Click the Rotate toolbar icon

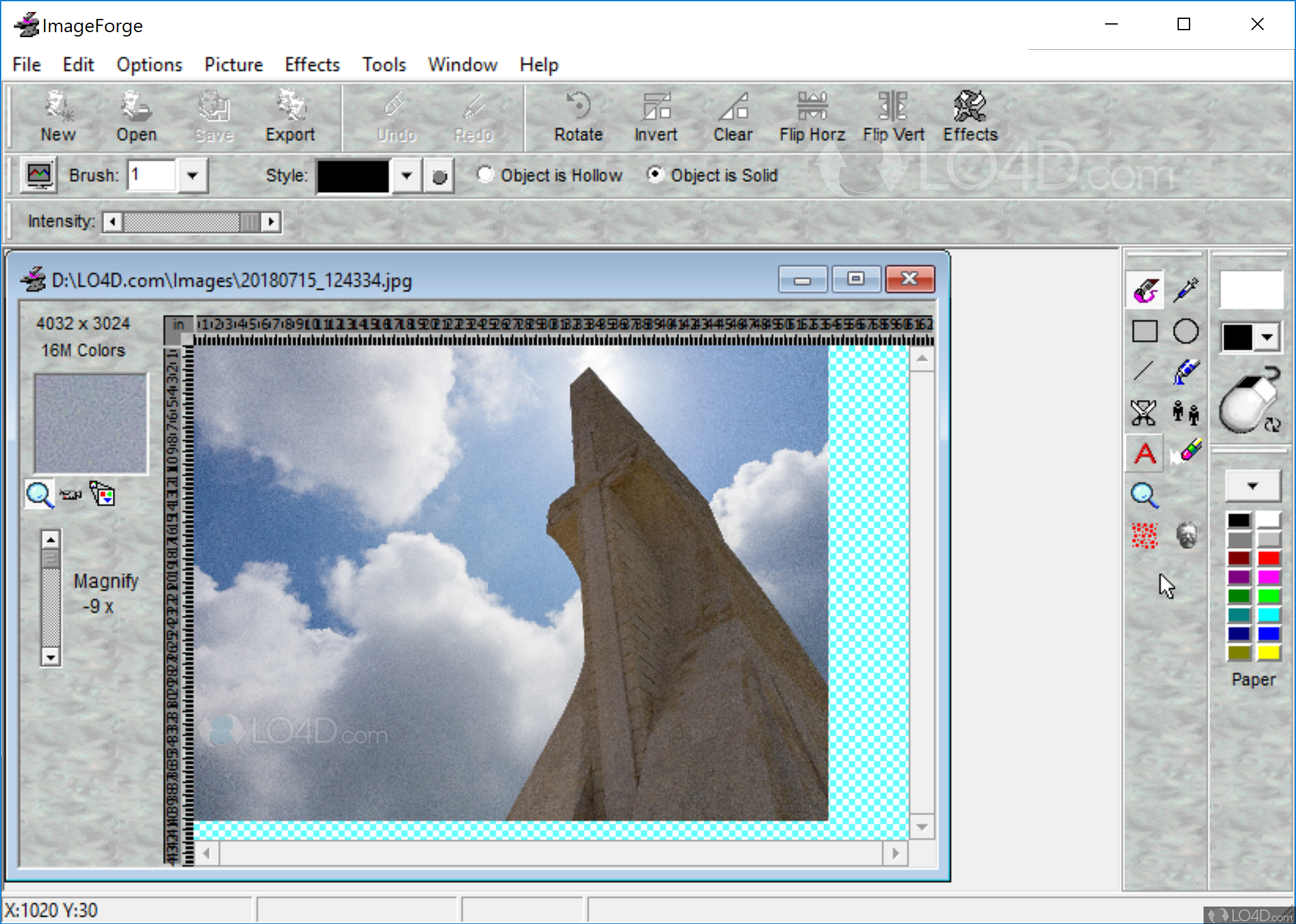coord(578,117)
